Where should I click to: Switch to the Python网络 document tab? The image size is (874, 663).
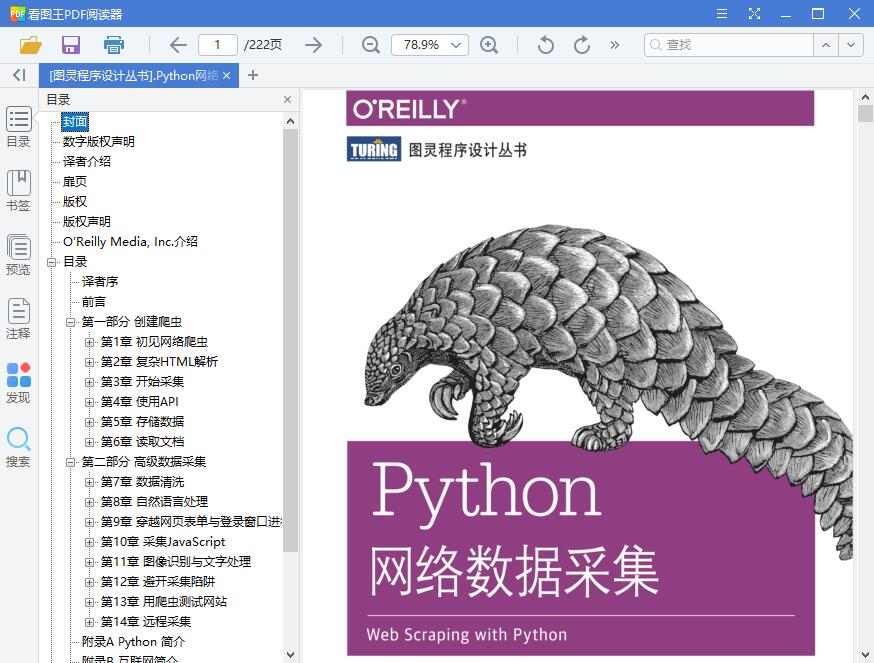(133, 75)
